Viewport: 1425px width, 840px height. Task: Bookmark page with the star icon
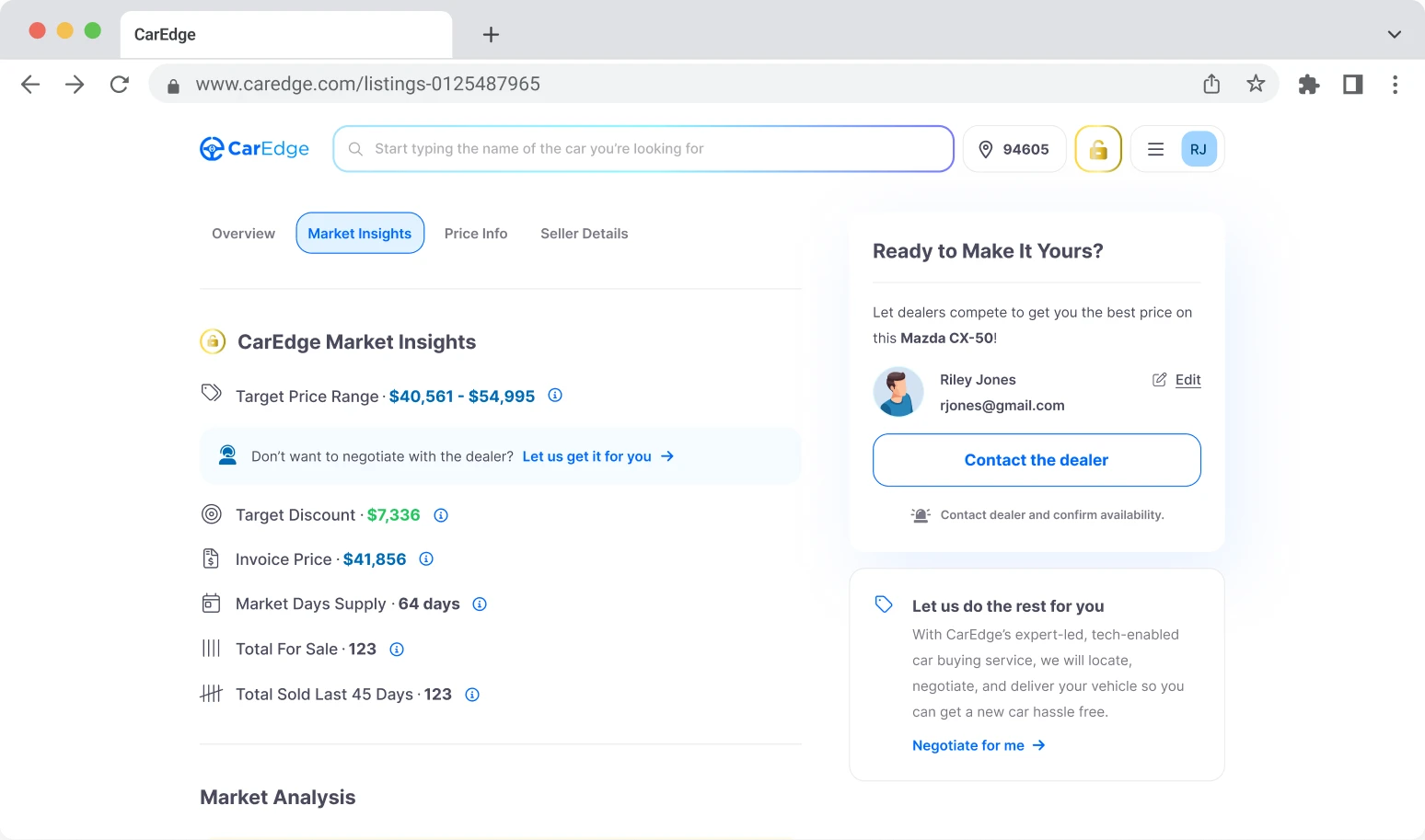(x=1256, y=85)
